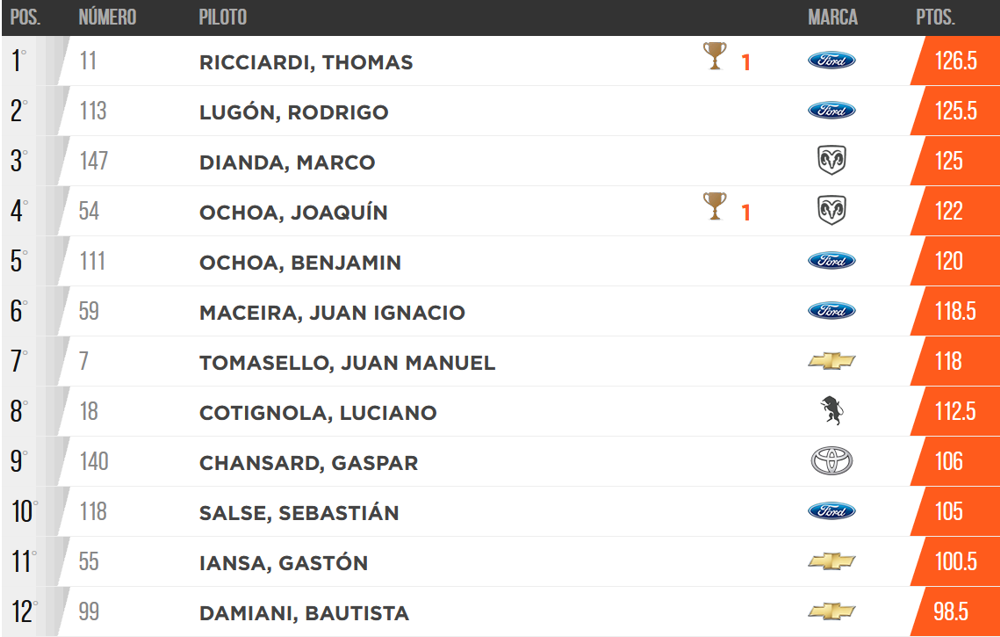Select the PTOS. column header
The width and height of the screenshot is (1000, 637).
(935, 17)
